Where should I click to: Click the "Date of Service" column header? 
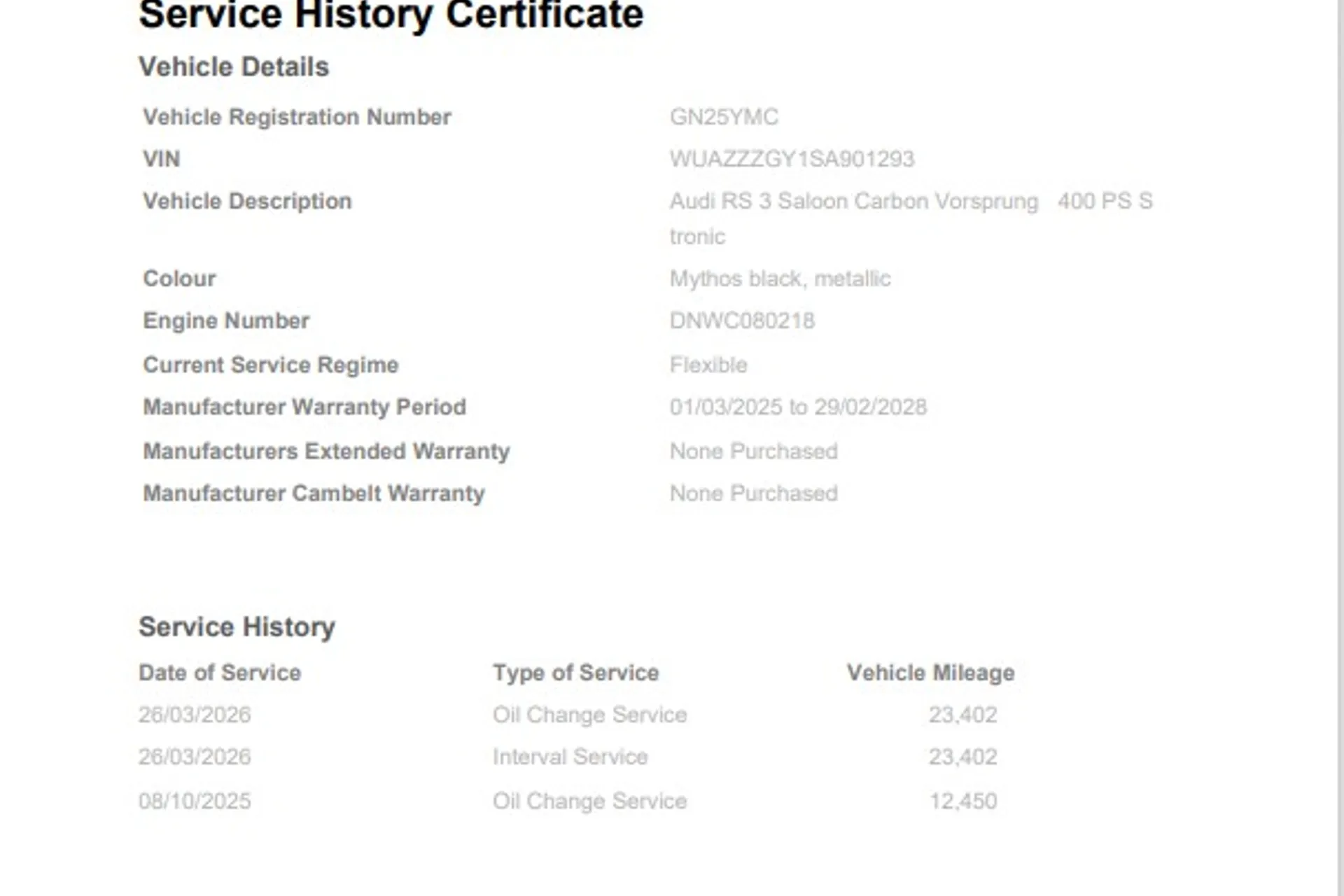pyautogui.click(x=220, y=673)
